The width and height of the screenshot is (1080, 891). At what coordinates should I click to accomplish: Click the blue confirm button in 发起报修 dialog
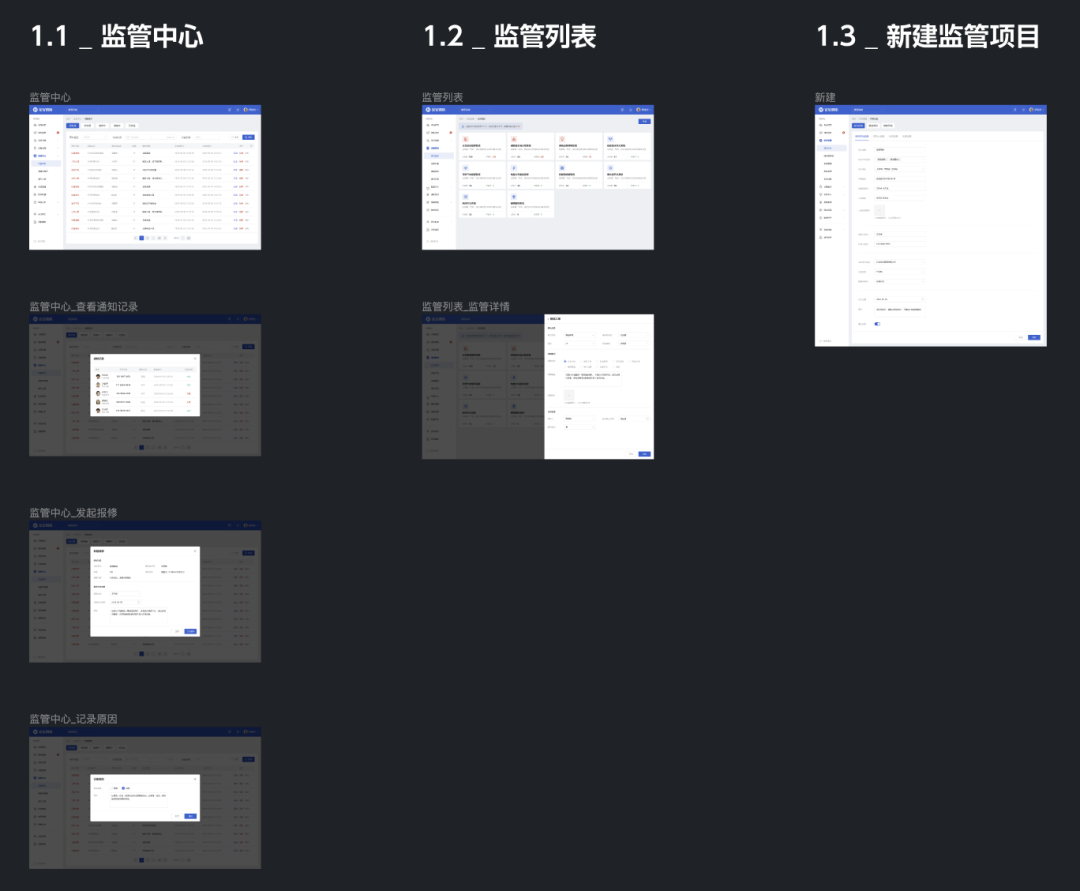(190, 630)
